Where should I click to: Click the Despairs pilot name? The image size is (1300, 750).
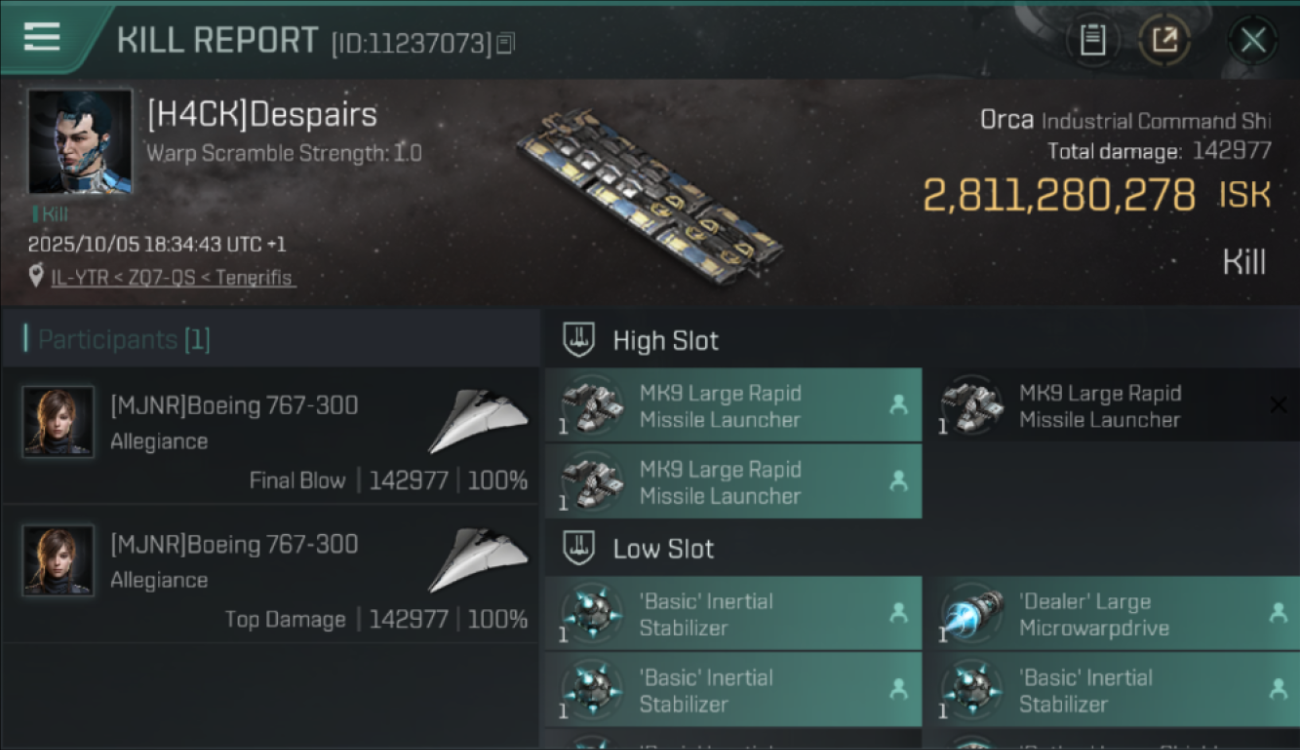tap(262, 115)
